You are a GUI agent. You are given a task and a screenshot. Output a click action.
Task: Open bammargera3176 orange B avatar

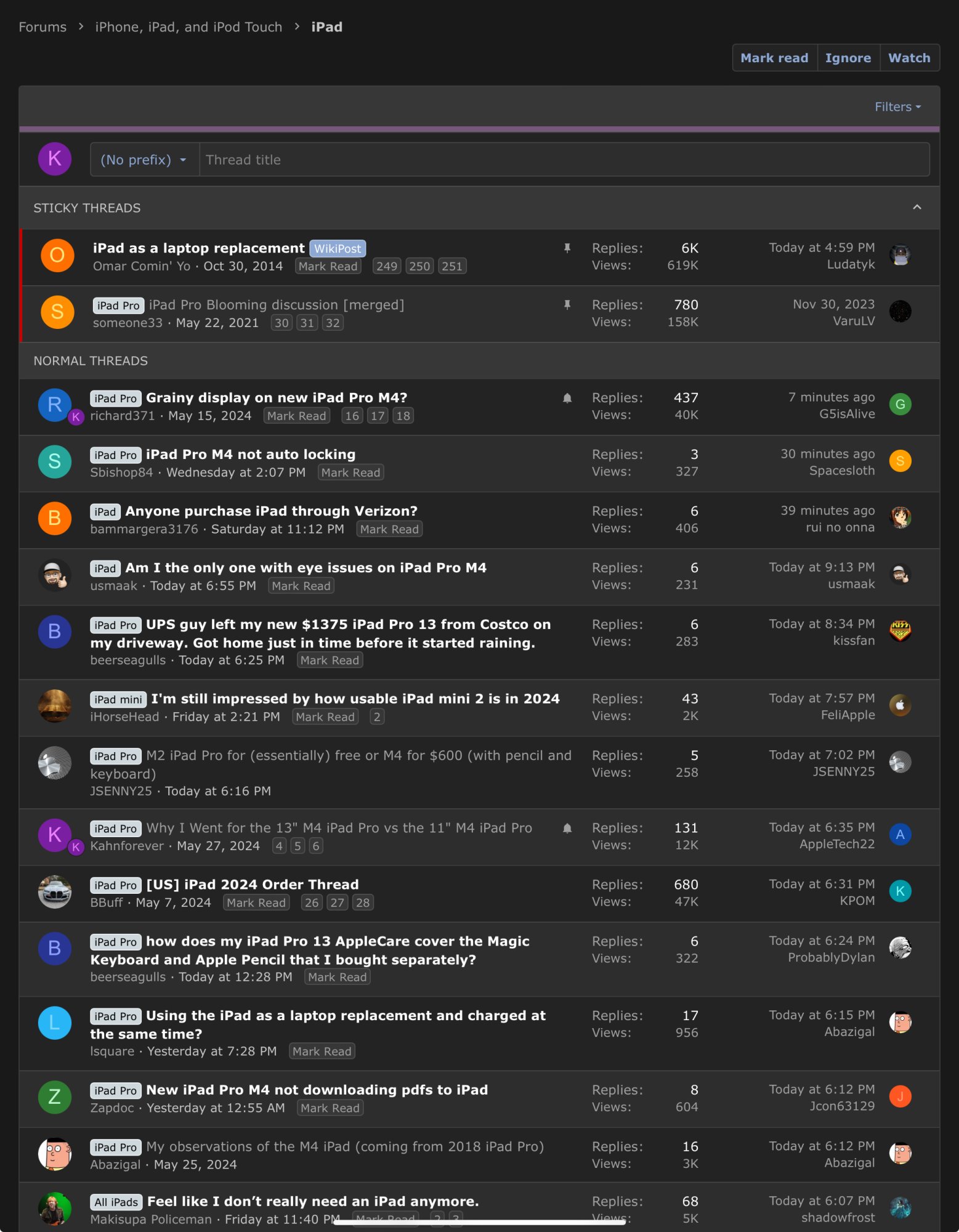[x=55, y=518]
